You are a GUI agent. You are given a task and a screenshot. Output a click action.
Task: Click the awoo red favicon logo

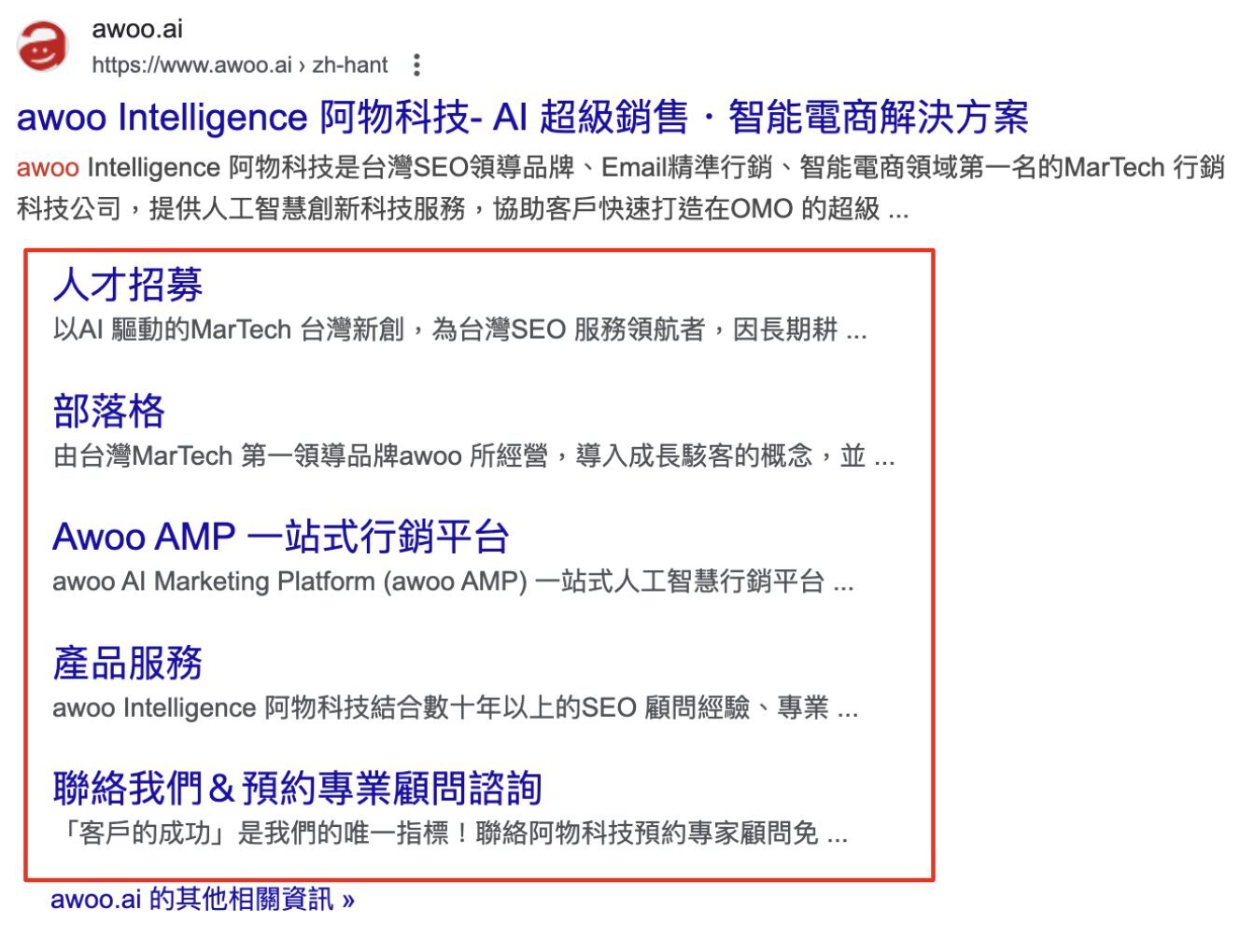point(43,45)
